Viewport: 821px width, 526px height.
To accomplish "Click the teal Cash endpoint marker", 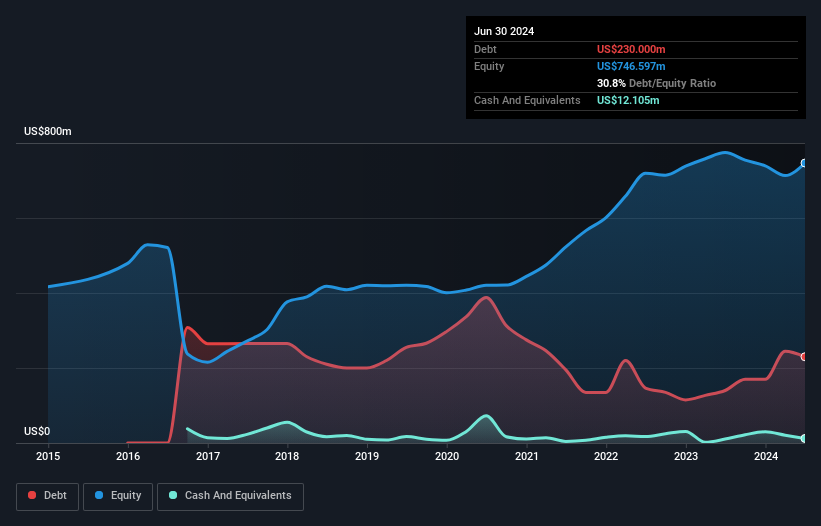I will [804, 438].
